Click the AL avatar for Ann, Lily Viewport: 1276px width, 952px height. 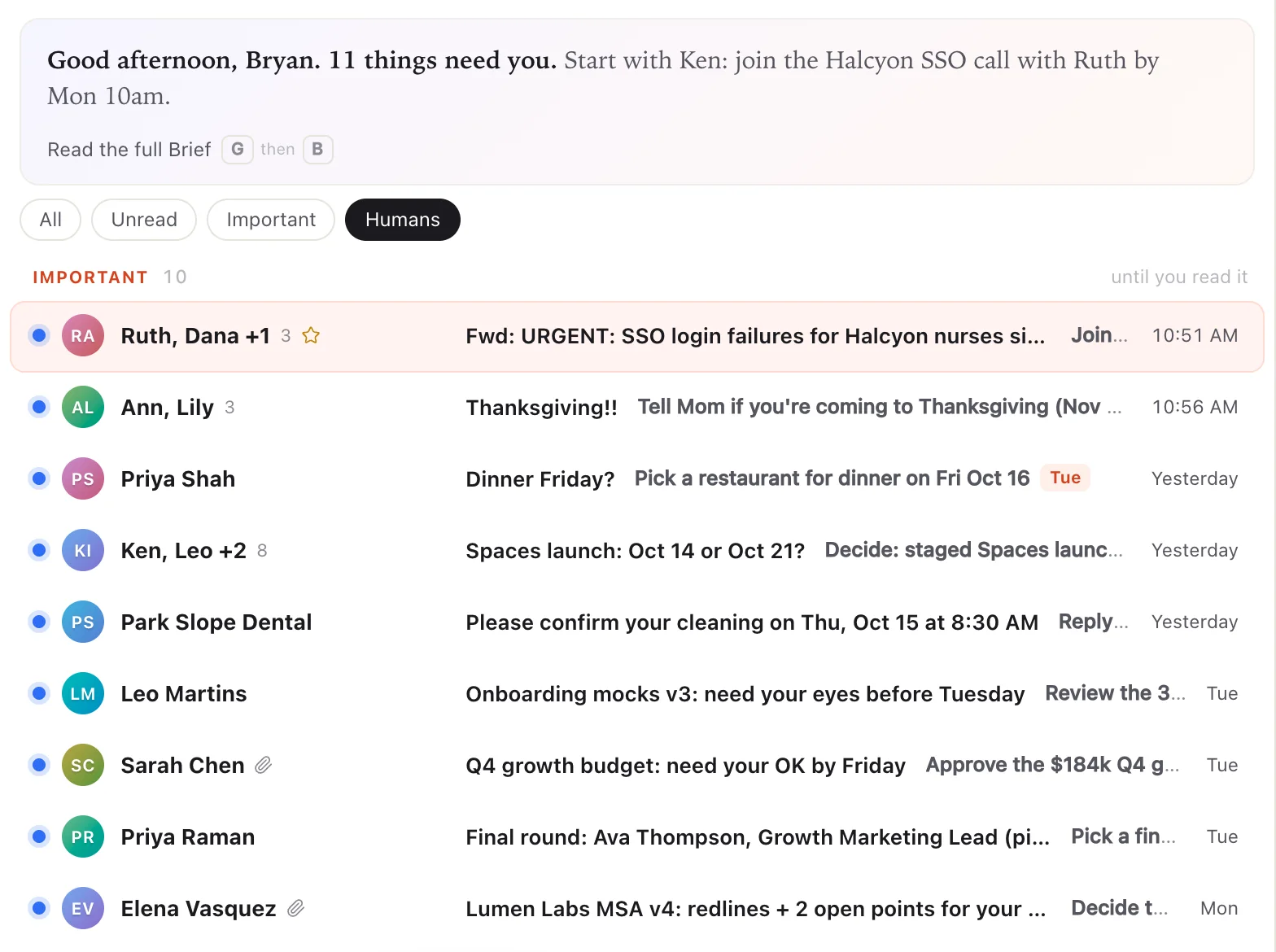pyautogui.click(x=83, y=407)
